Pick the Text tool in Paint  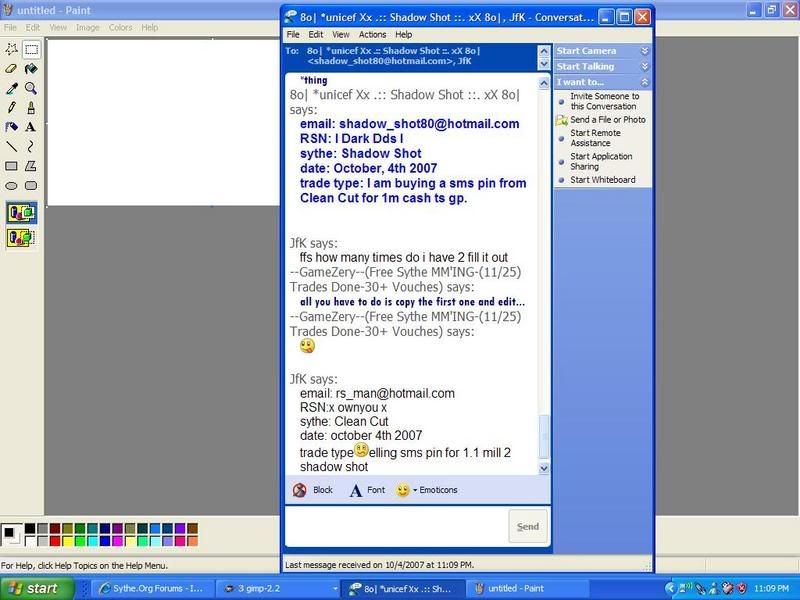(x=31, y=127)
